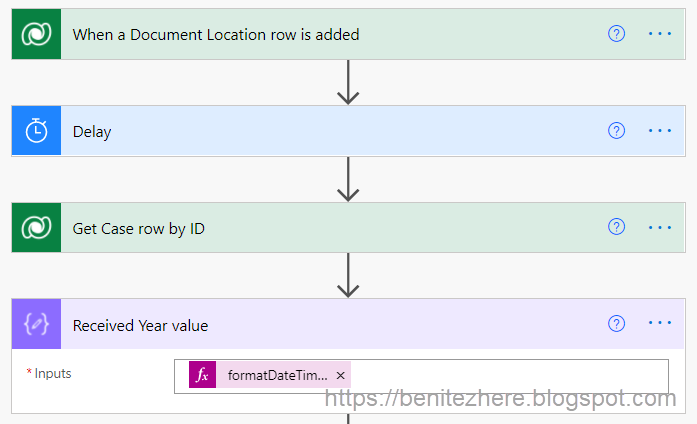Open the trigger step's more options menu
697x424 pixels.
point(660,34)
